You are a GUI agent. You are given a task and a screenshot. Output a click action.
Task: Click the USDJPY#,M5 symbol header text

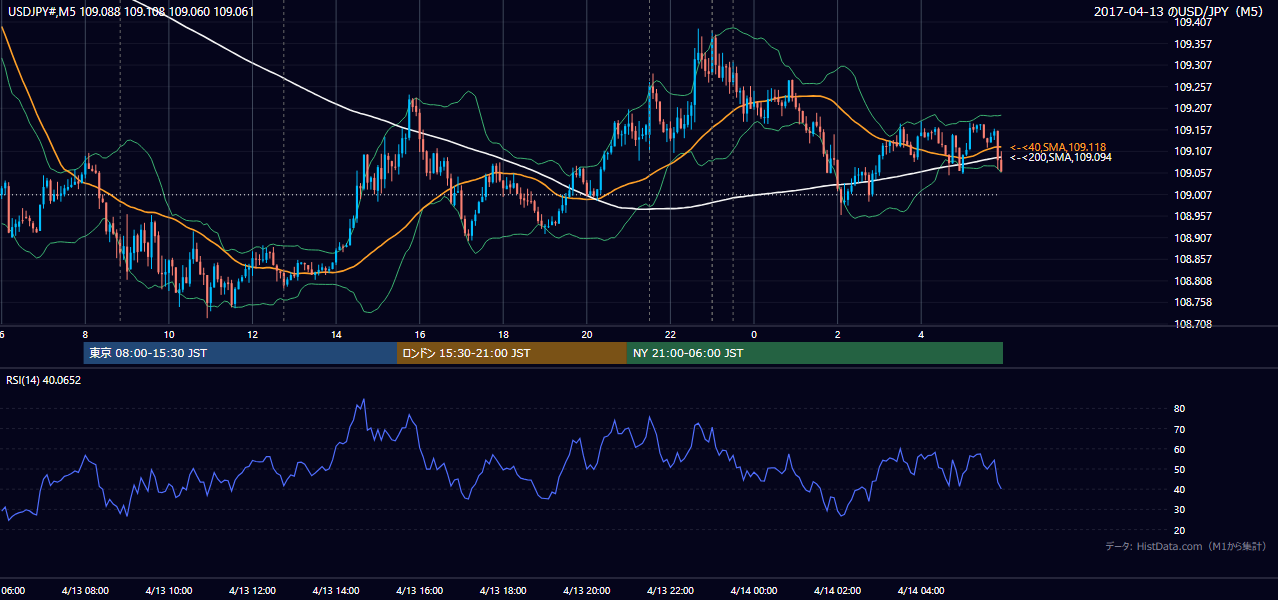click(131, 12)
